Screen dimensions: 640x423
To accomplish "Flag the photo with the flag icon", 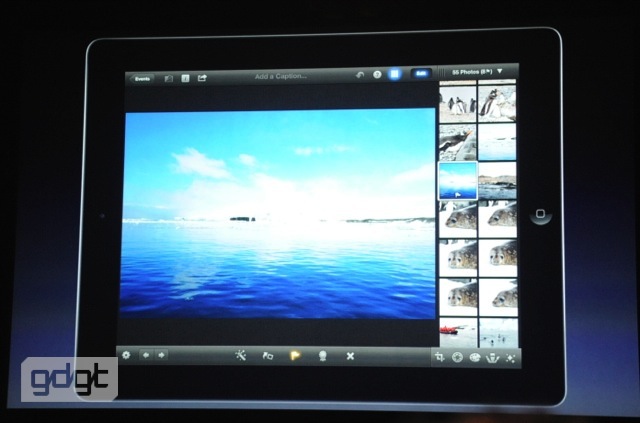I will 295,355.
